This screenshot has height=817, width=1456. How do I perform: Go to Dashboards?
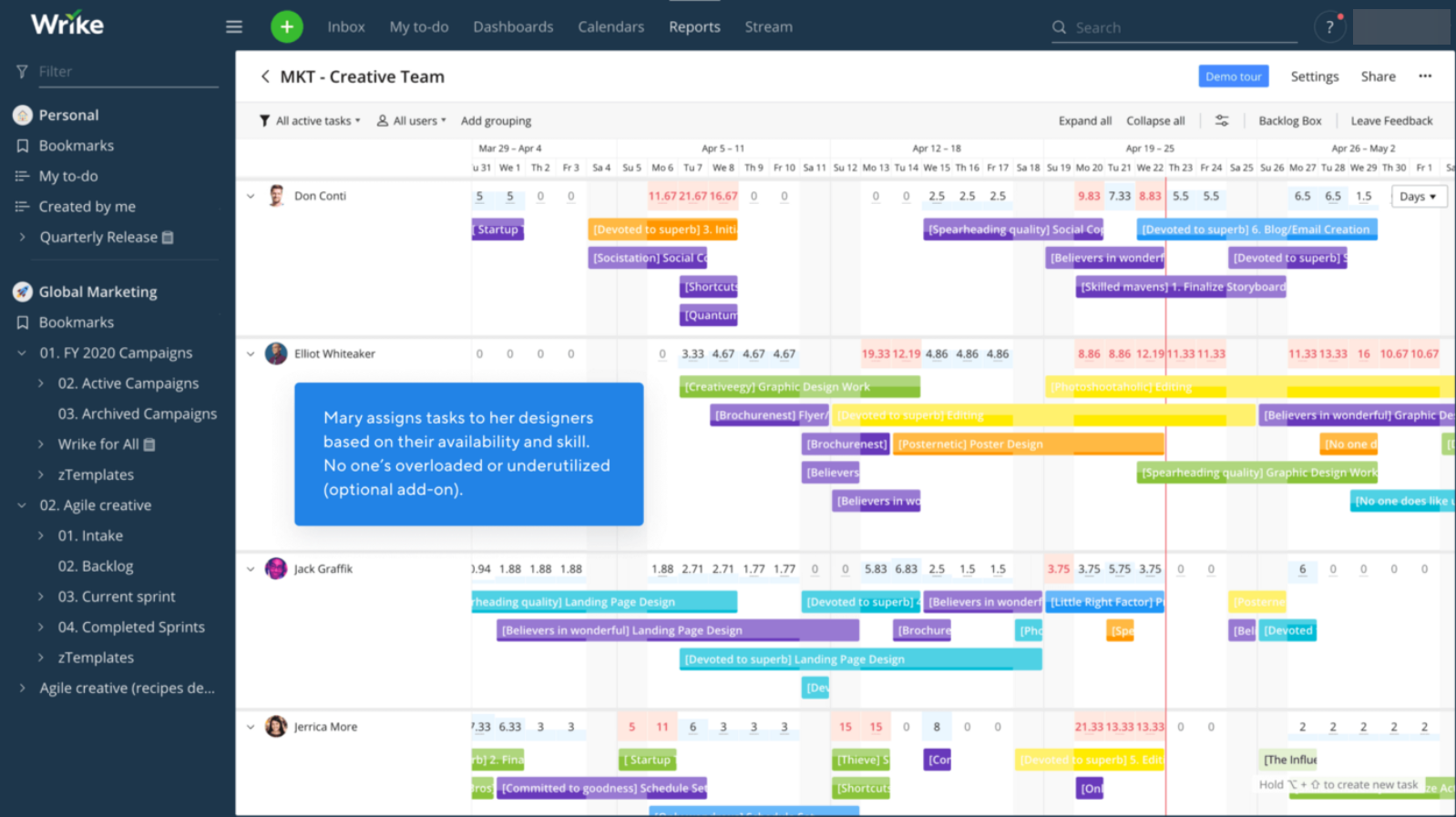(513, 27)
